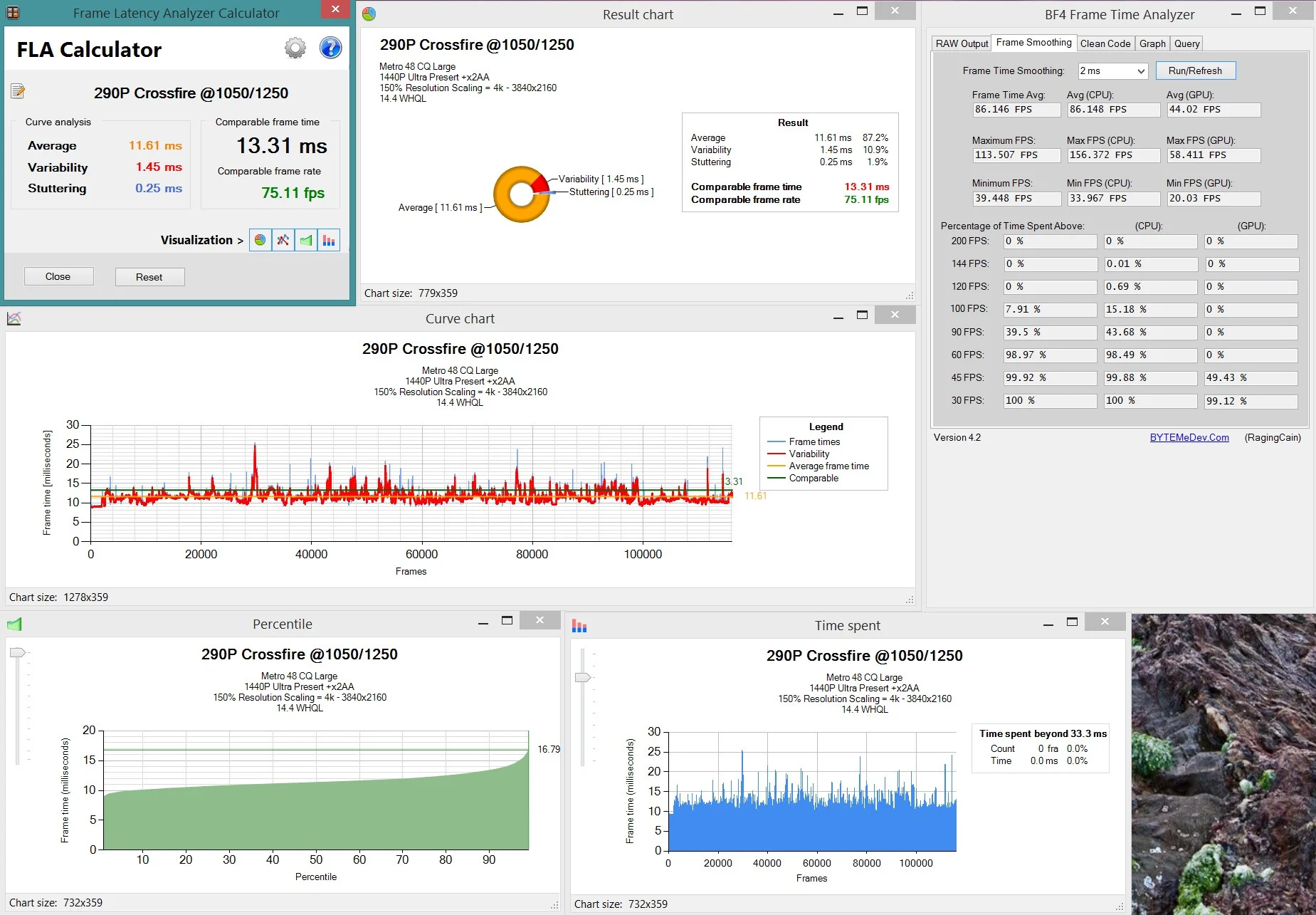Click the Reset button in FLA Calculator
This screenshot has width=1316, height=915.
point(149,277)
